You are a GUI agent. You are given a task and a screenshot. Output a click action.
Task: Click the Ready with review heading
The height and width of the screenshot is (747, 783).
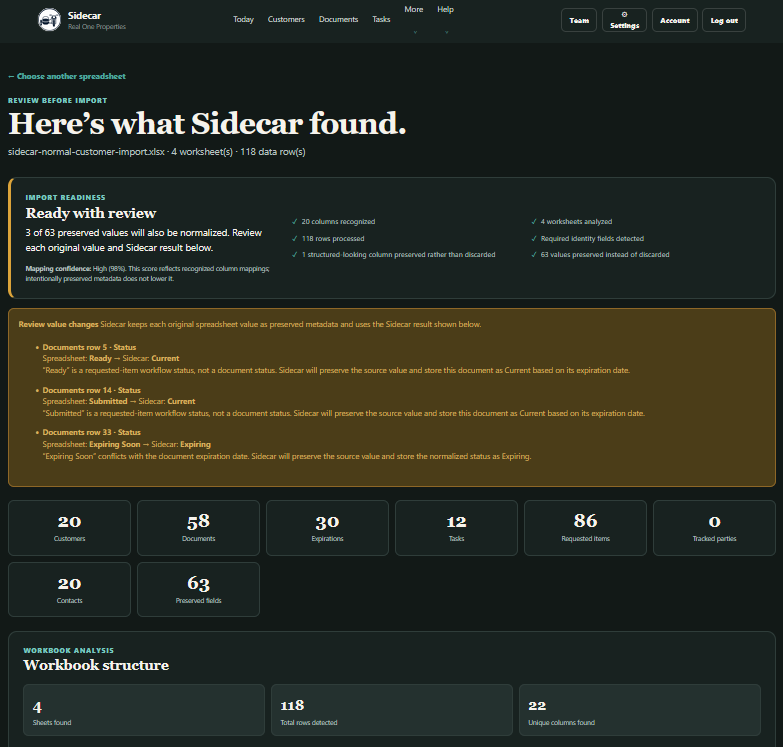(91, 213)
